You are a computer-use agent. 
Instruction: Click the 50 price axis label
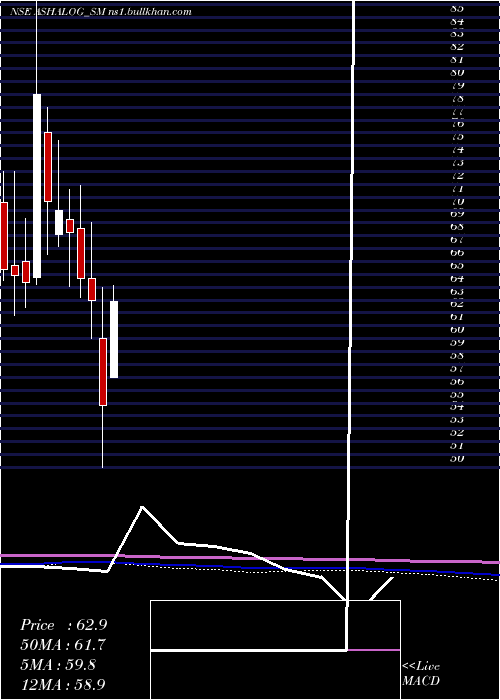[458, 459]
